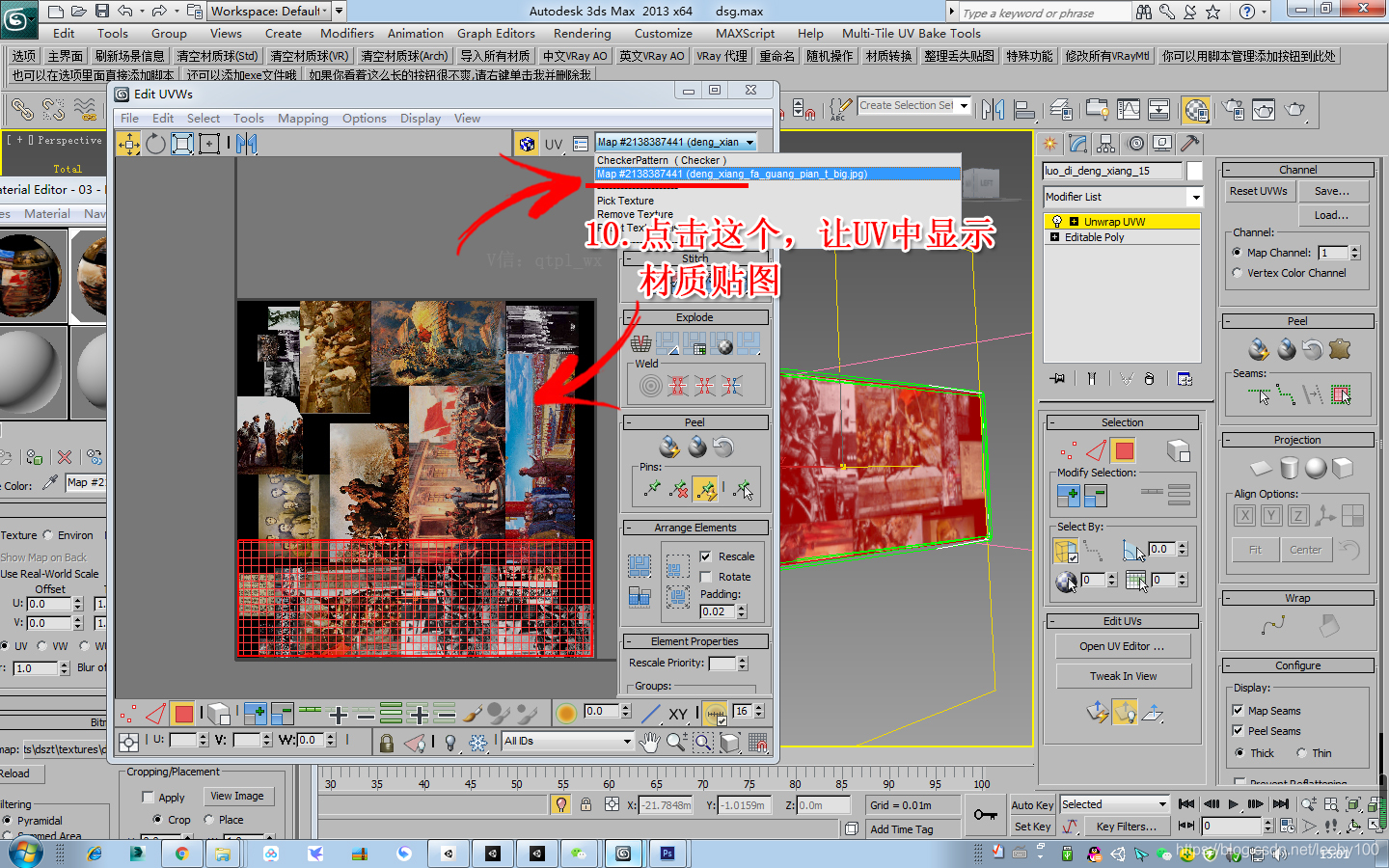Open the Tools menu in Edit UVWs window

pos(248,119)
